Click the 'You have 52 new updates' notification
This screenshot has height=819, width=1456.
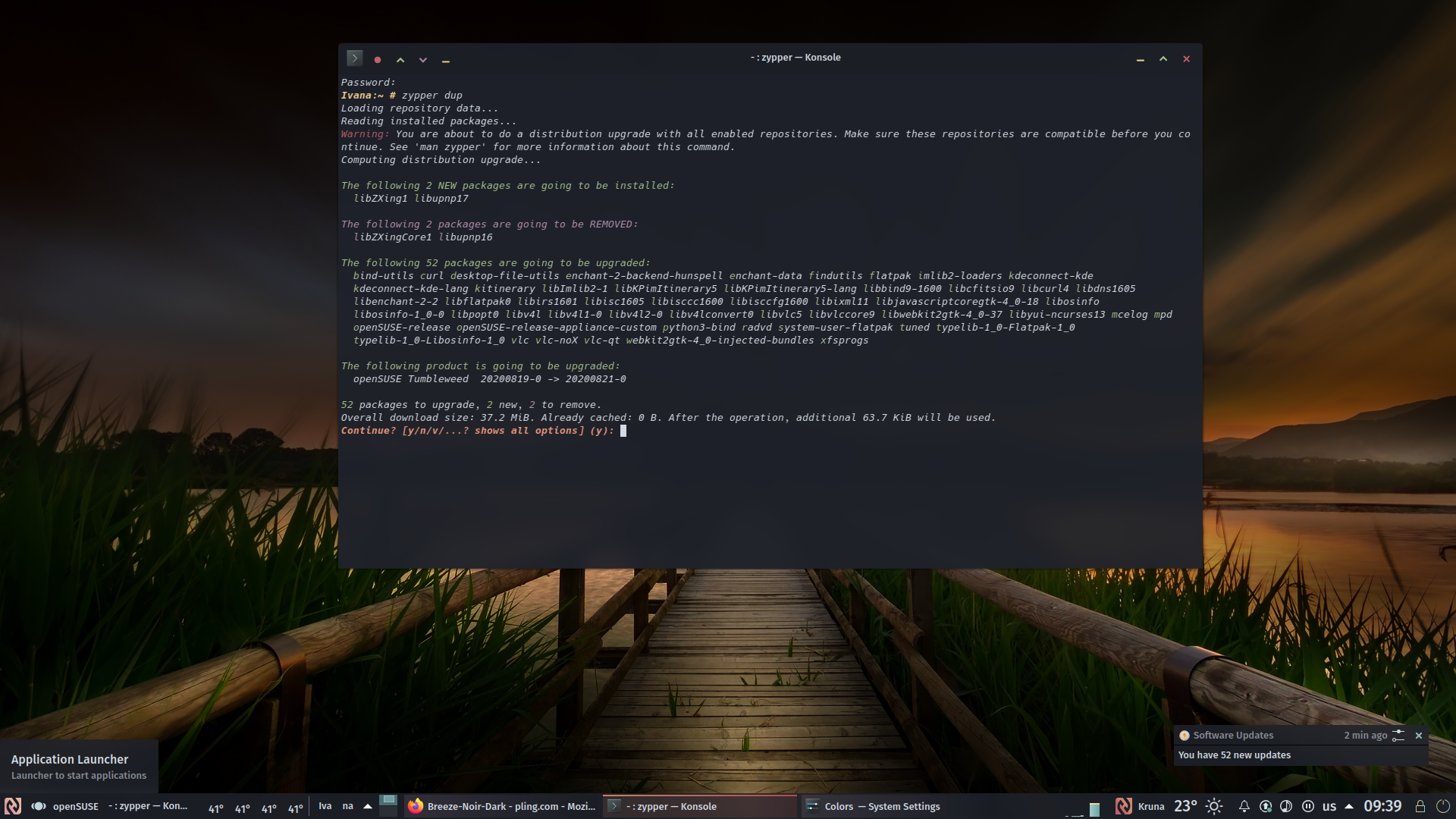tap(1234, 755)
